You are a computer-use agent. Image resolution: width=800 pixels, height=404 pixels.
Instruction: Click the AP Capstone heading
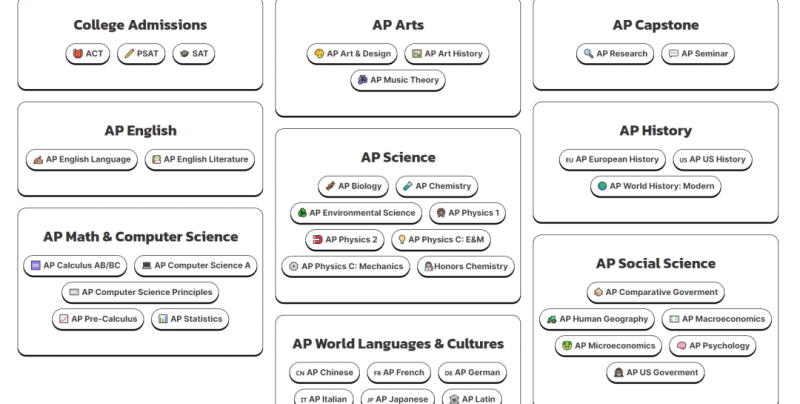656,25
